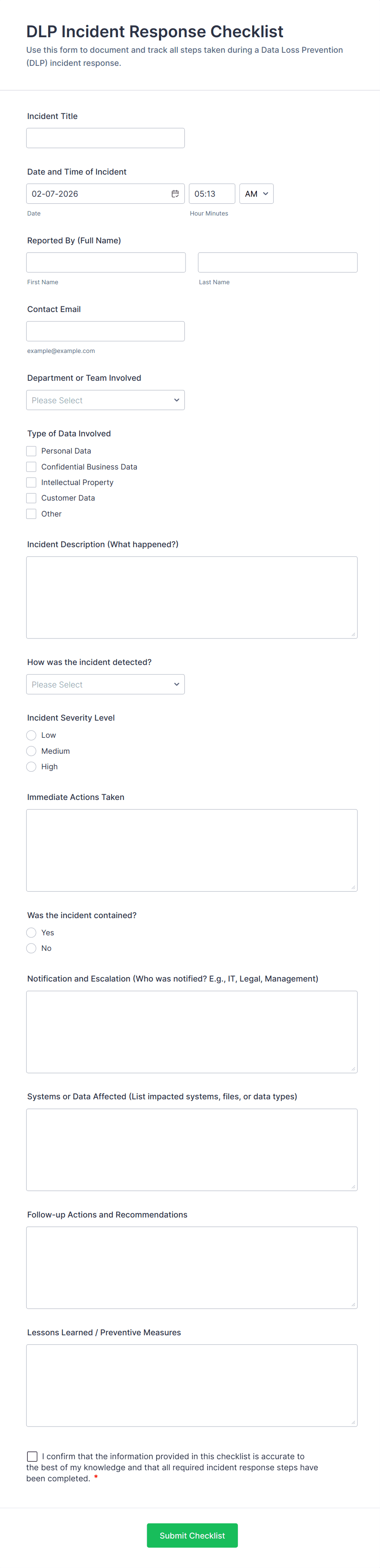Screen dimensions: 380x1568
Task: Open the incident detection method dropdown
Action: [x=105, y=684]
